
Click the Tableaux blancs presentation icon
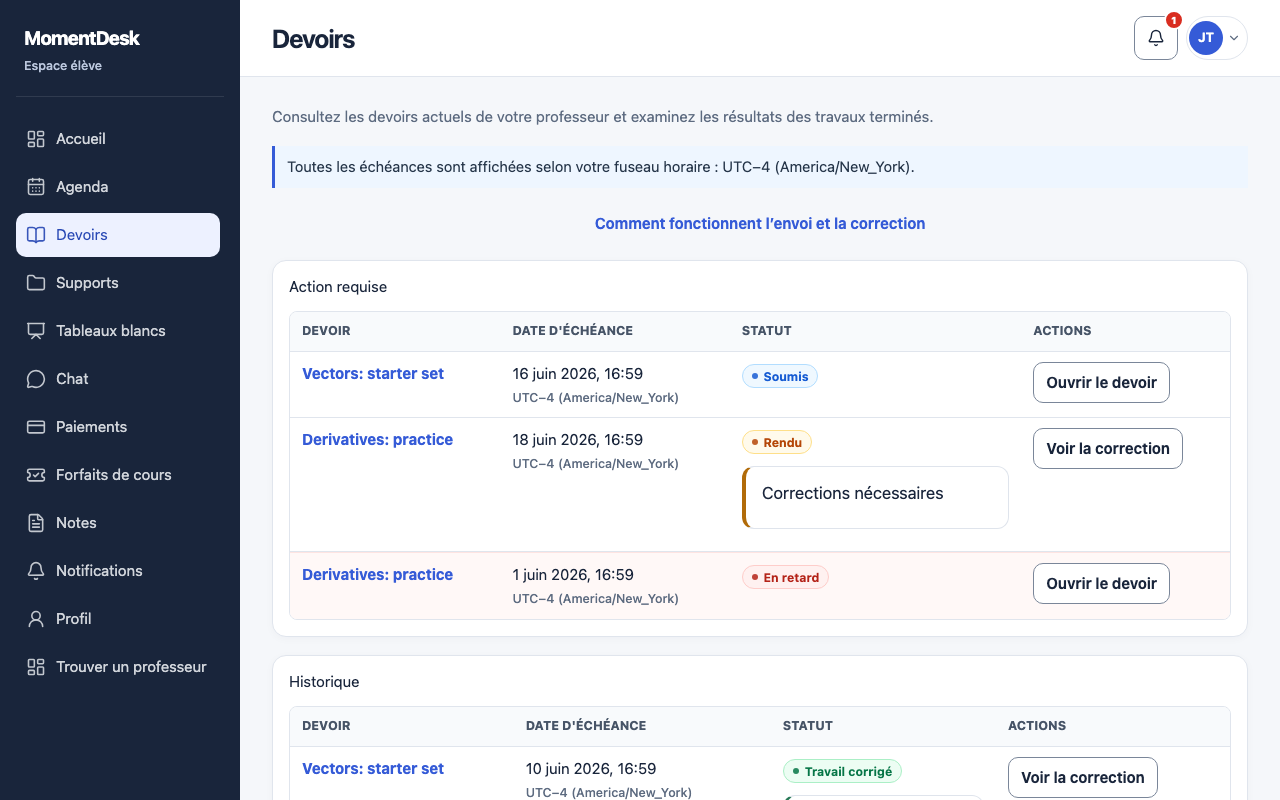pyautogui.click(x=36, y=331)
